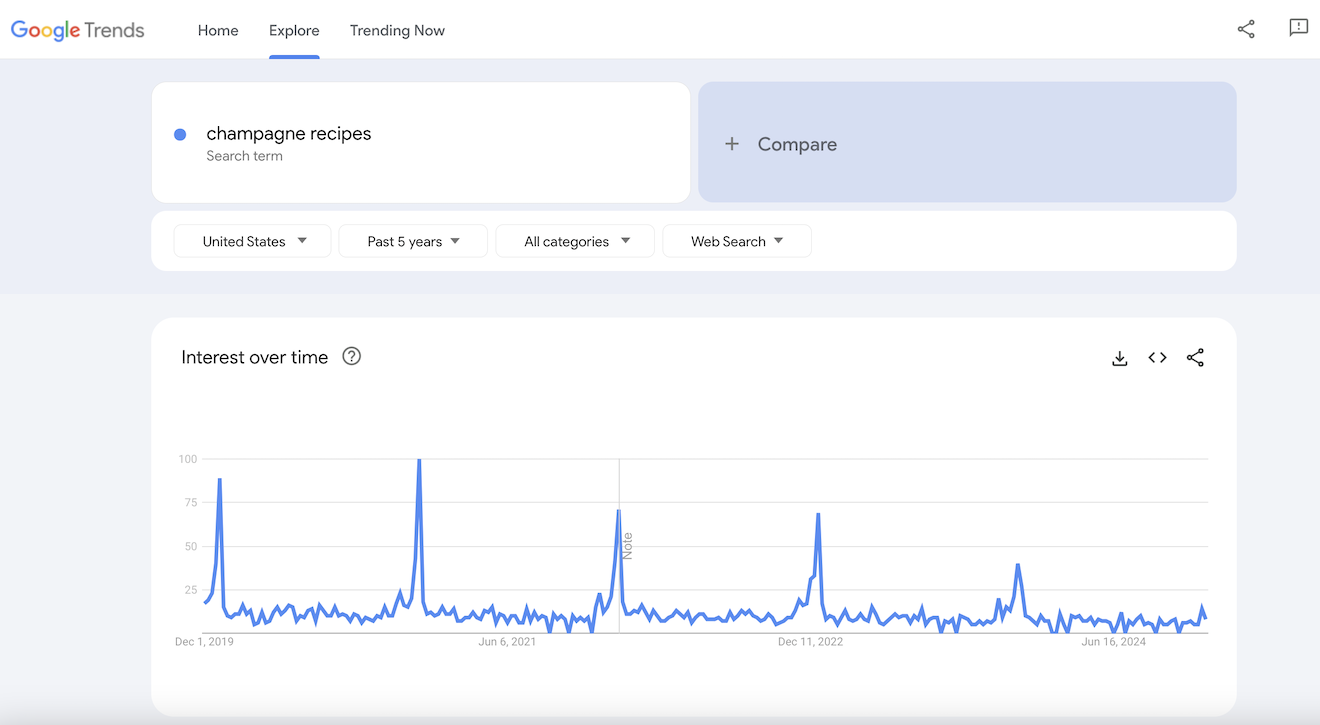The width and height of the screenshot is (1320, 725).
Task: Click the blue dot beside champagne recipes
Action: tap(180, 134)
